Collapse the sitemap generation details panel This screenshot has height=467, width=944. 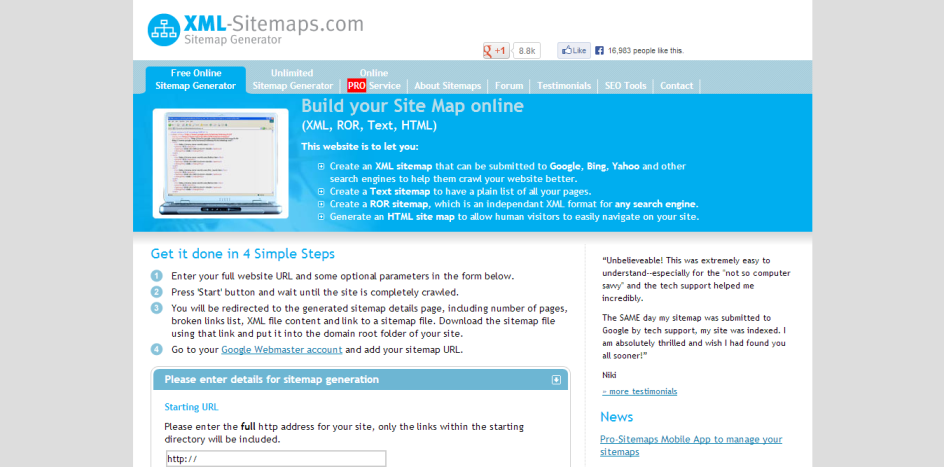click(556, 380)
